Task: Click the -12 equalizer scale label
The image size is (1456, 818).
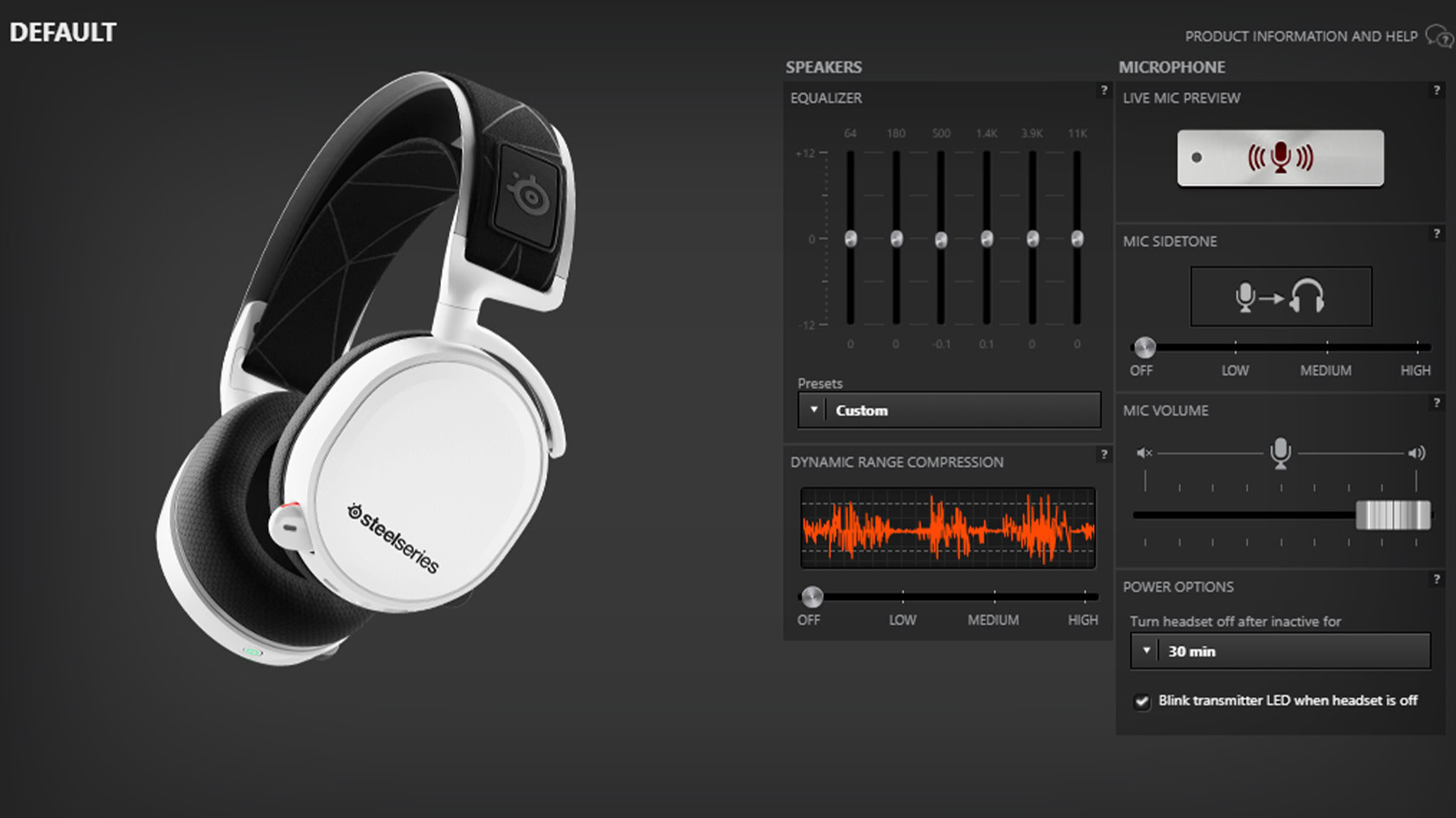Action: click(x=807, y=325)
